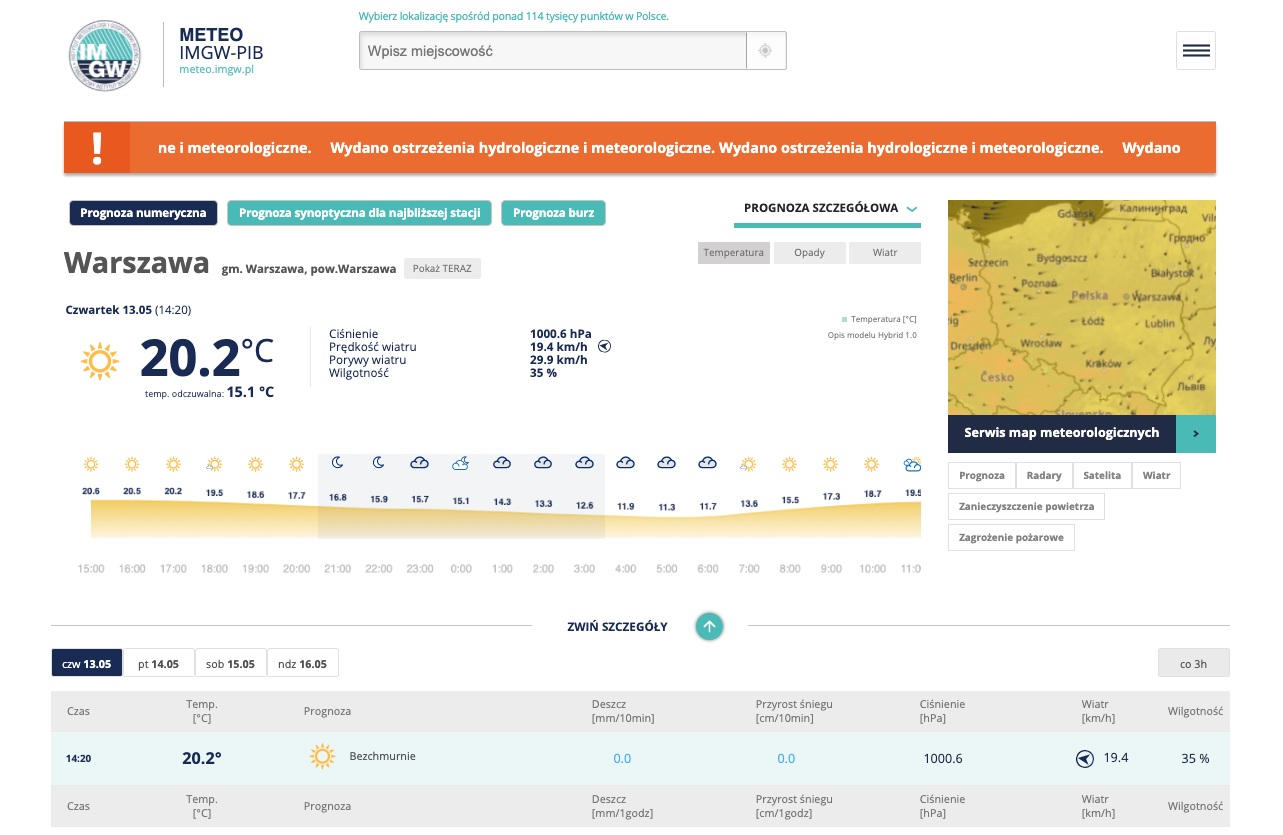Viewport: 1283px width, 835px height.
Task: Click the Poland weather map thumbnail
Action: point(1082,307)
